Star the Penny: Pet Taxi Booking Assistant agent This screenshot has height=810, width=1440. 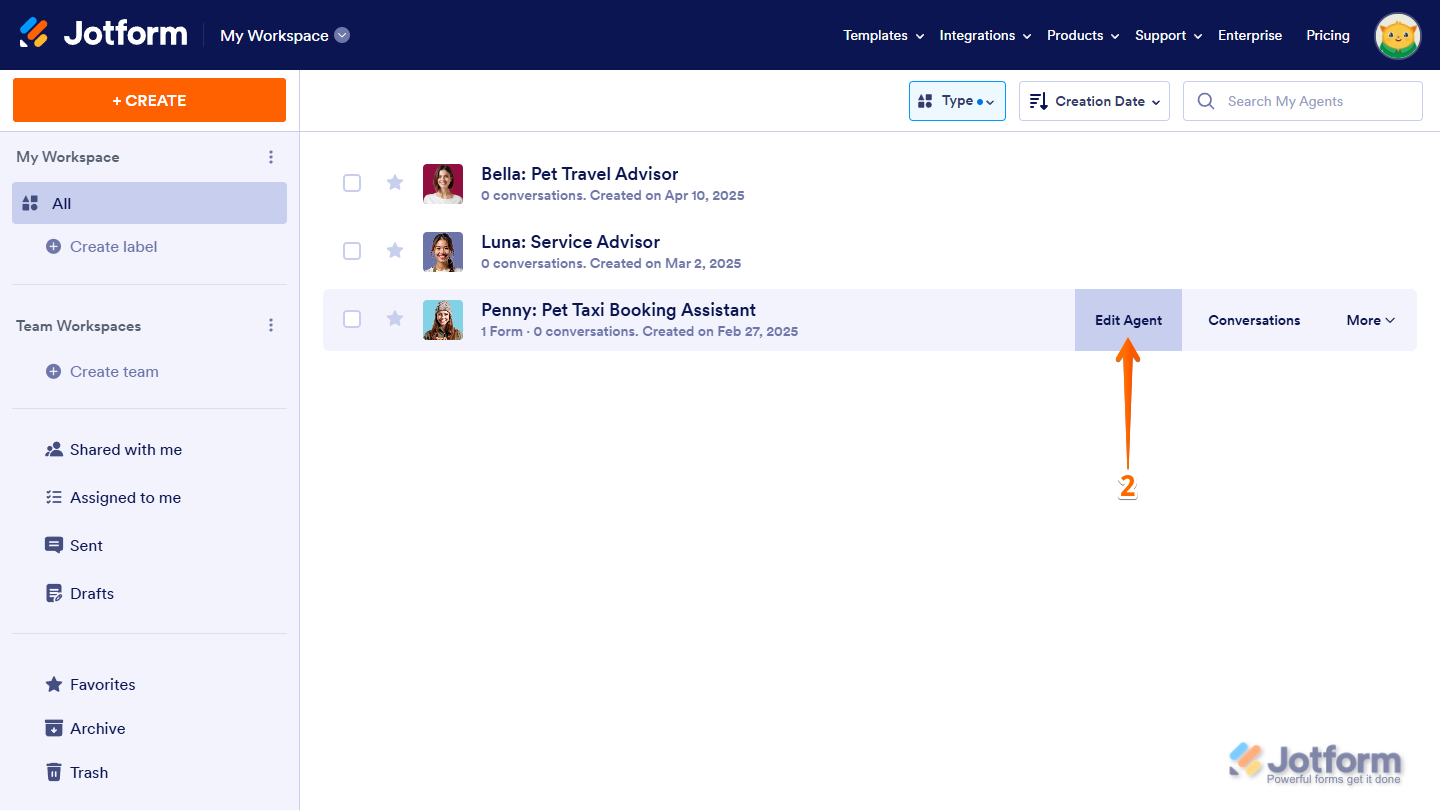pyautogui.click(x=395, y=318)
